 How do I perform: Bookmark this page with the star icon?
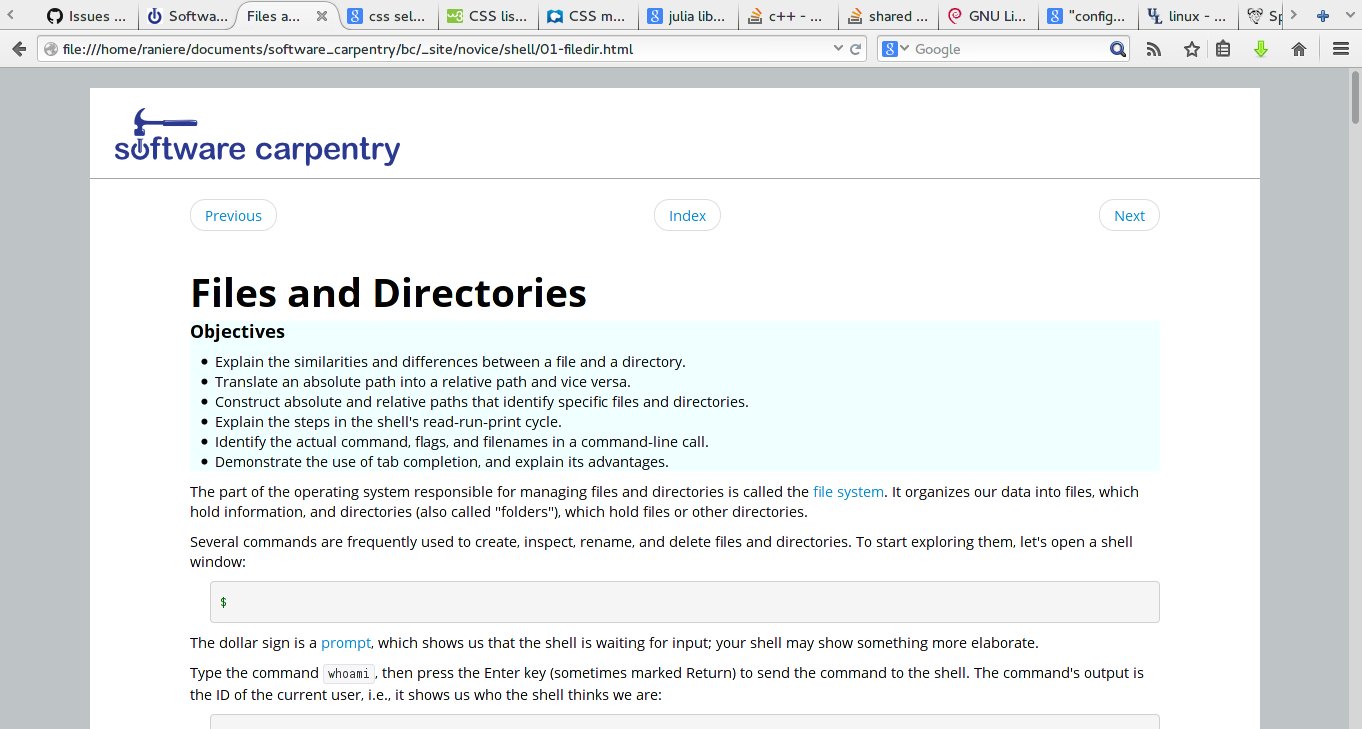(x=1192, y=49)
